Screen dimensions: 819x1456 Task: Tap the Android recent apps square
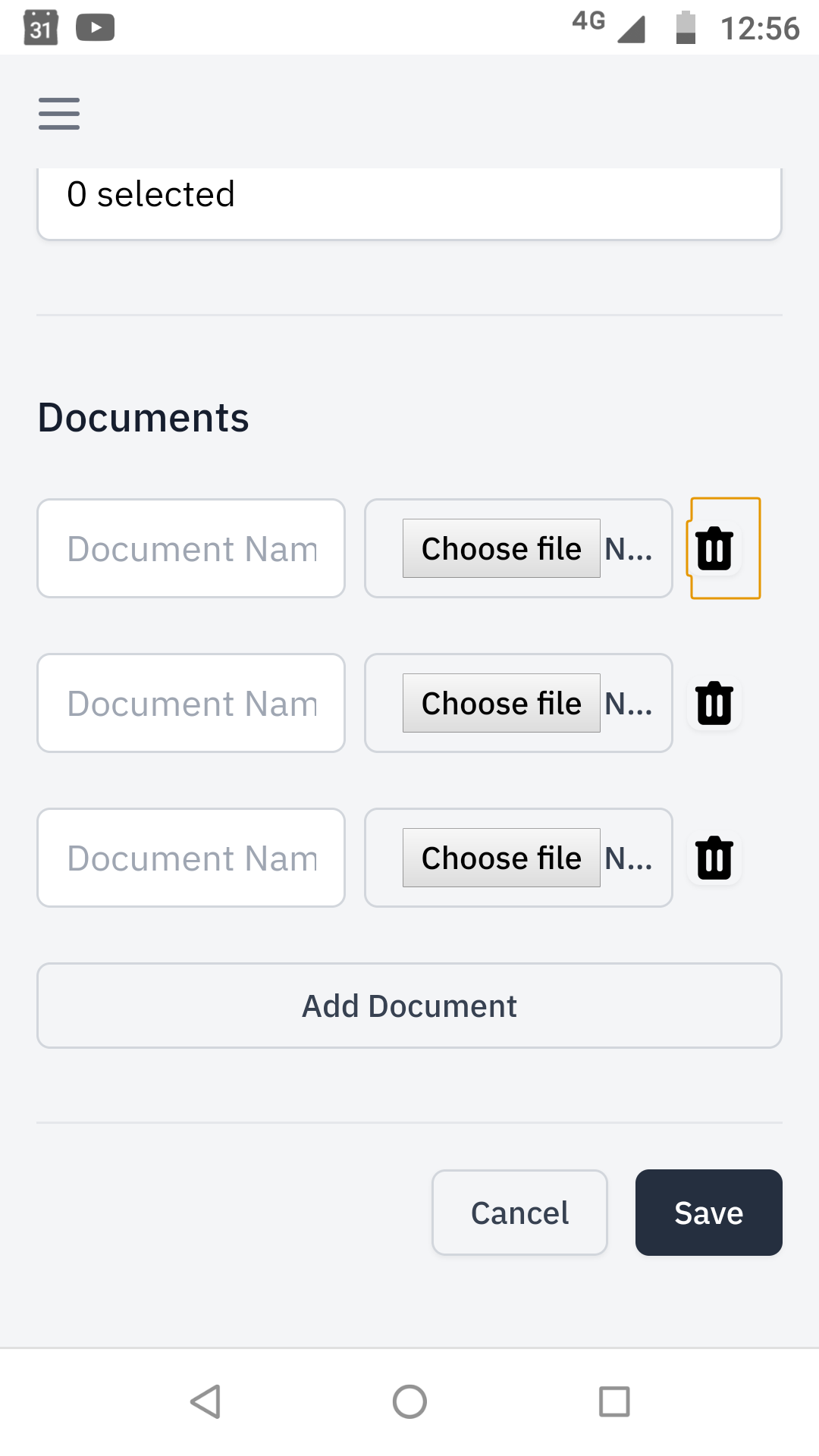[x=614, y=1401]
